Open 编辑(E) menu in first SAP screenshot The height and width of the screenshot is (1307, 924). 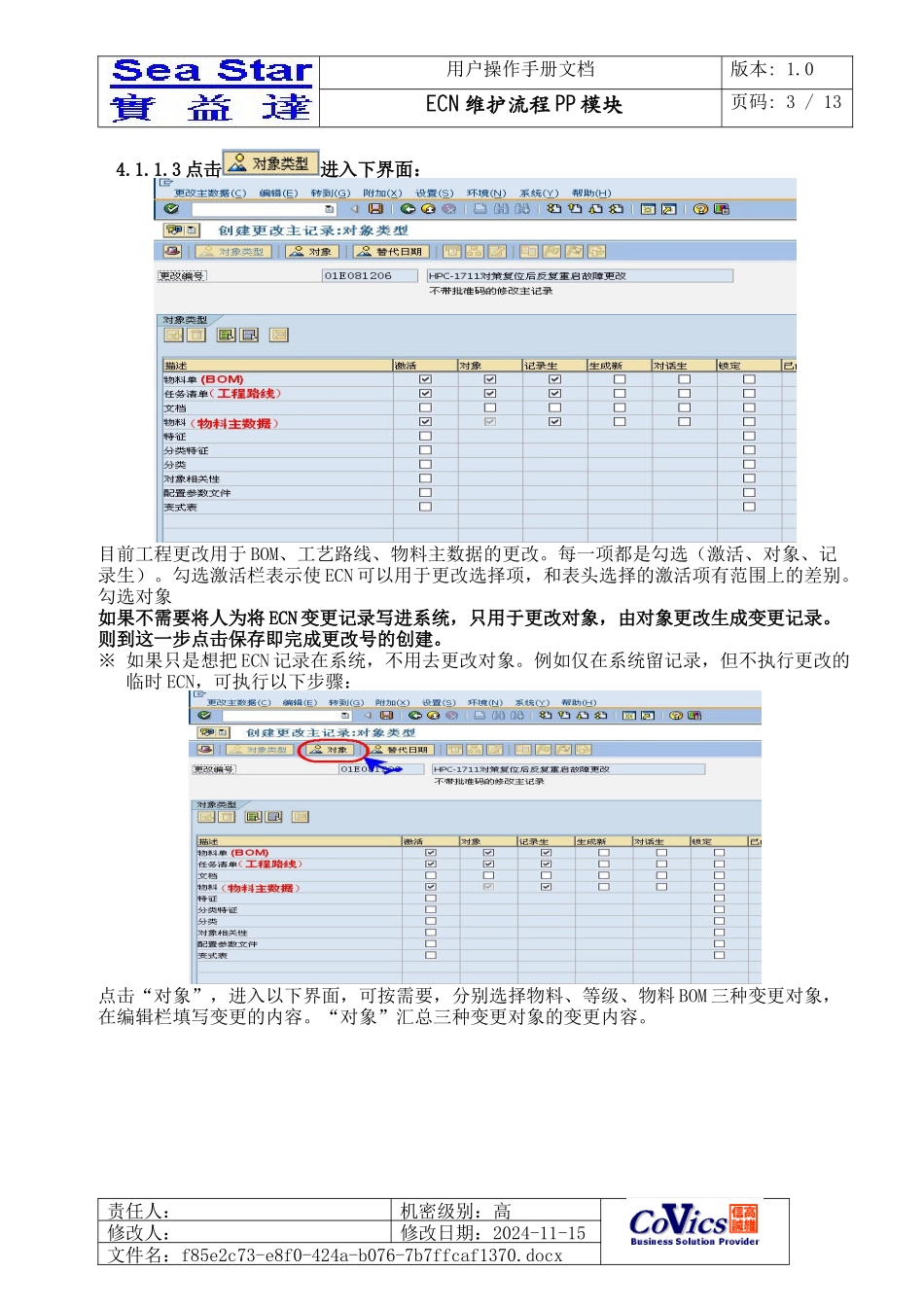coord(279,194)
